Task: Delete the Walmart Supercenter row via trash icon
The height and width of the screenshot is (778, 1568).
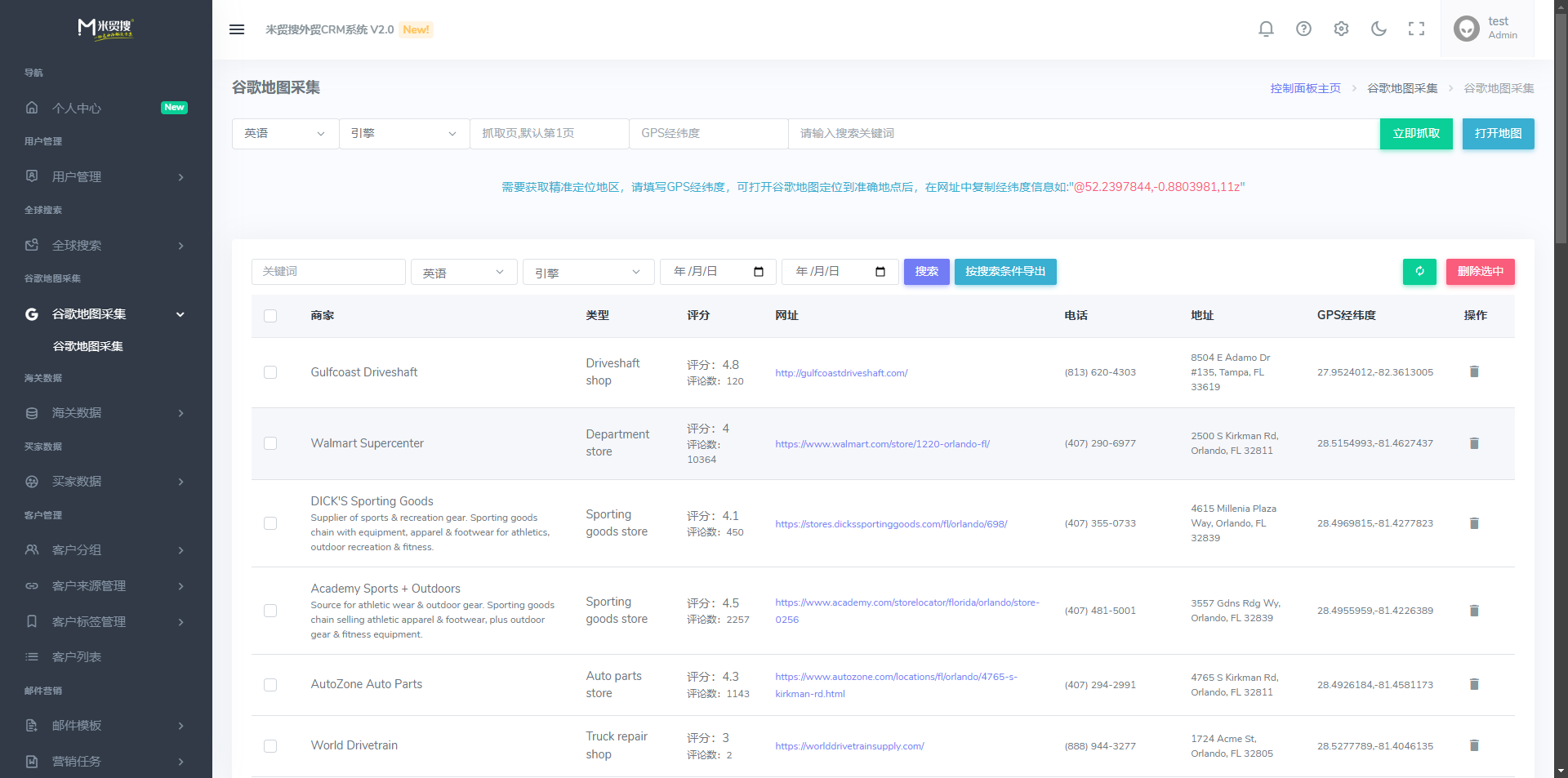Action: point(1474,443)
